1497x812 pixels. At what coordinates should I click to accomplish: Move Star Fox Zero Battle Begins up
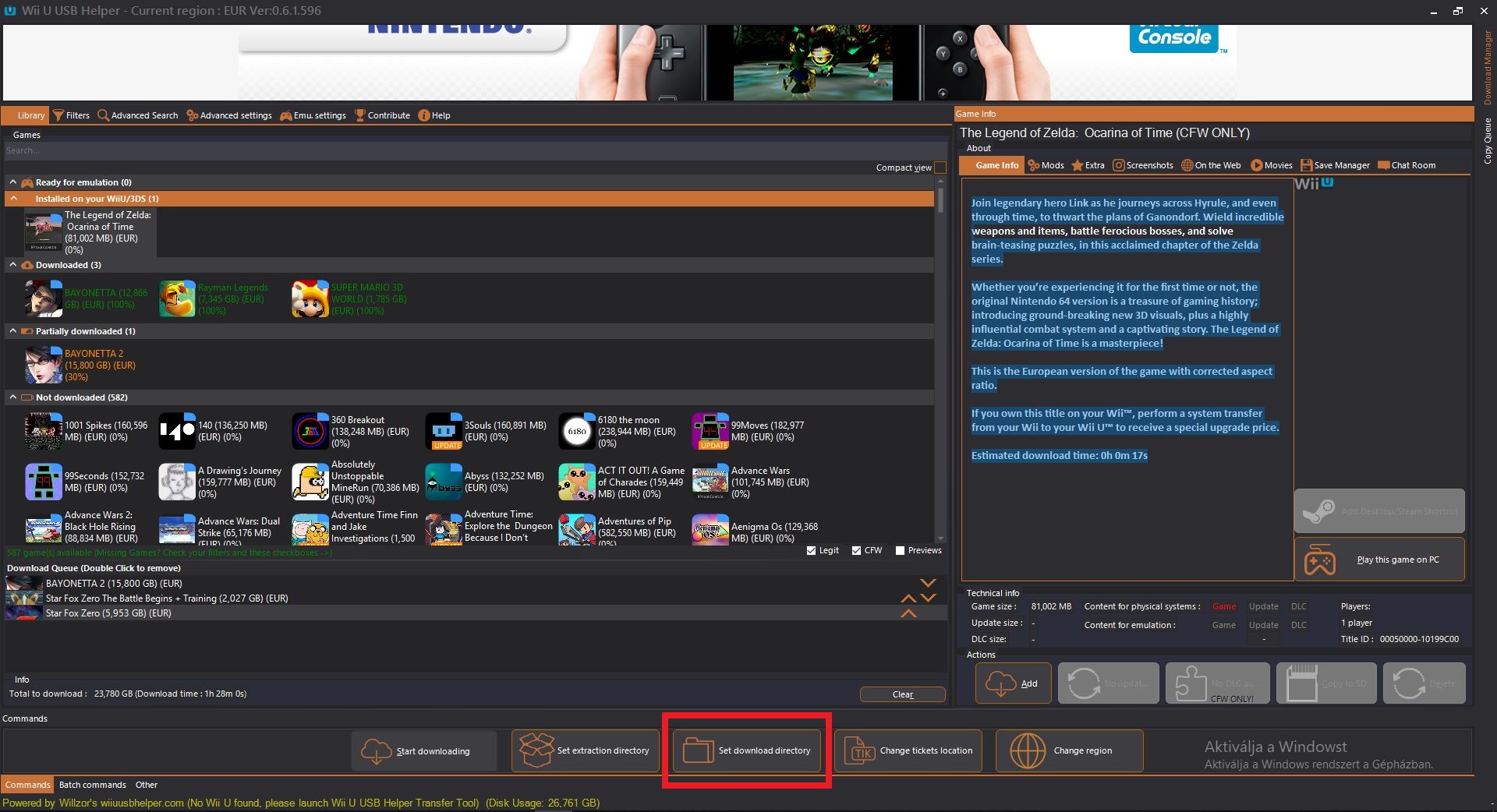tap(908, 598)
